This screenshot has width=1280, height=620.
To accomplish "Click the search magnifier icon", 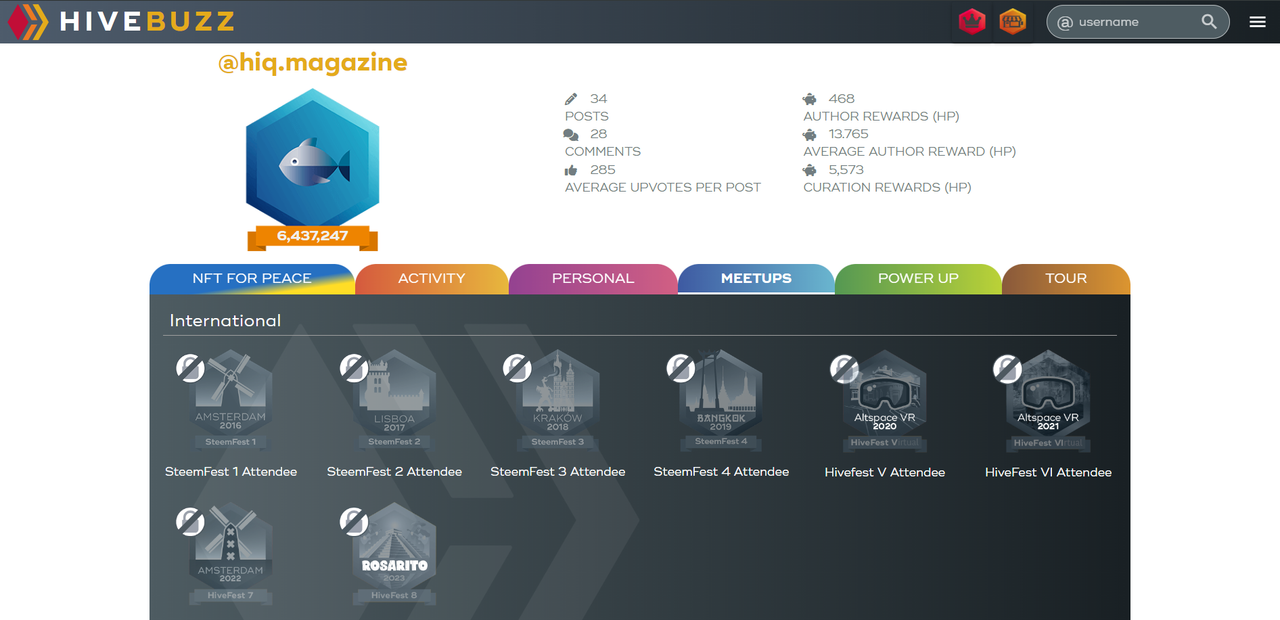I will (1209, 21).
